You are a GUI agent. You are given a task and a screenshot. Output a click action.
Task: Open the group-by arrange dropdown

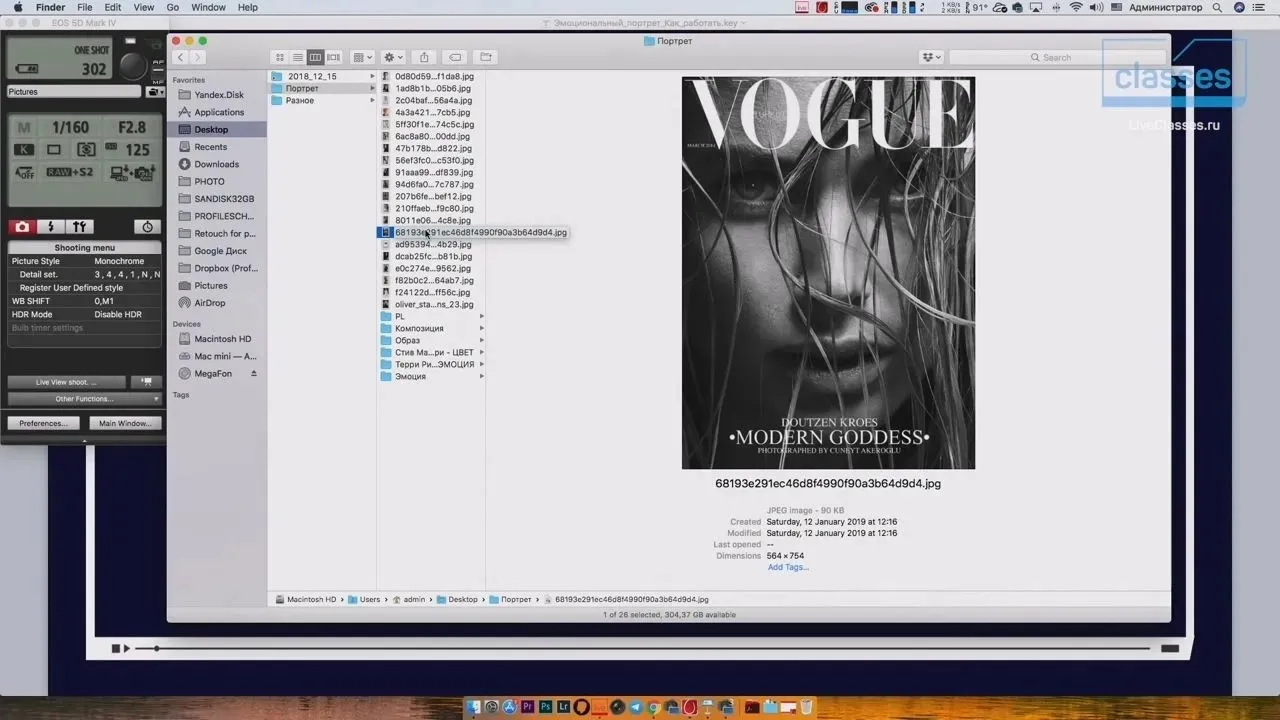tap(362, 57)
